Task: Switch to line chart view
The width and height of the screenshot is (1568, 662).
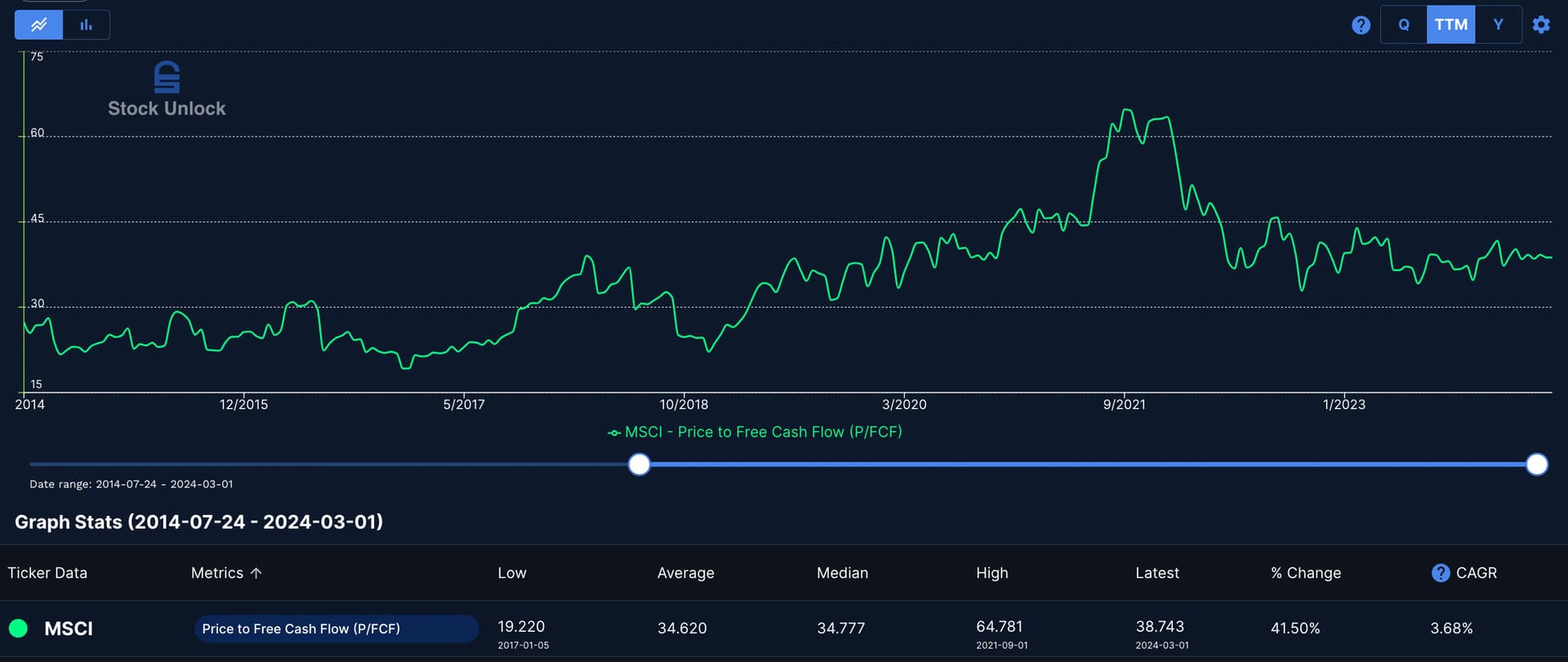Action: coord(38,24)
